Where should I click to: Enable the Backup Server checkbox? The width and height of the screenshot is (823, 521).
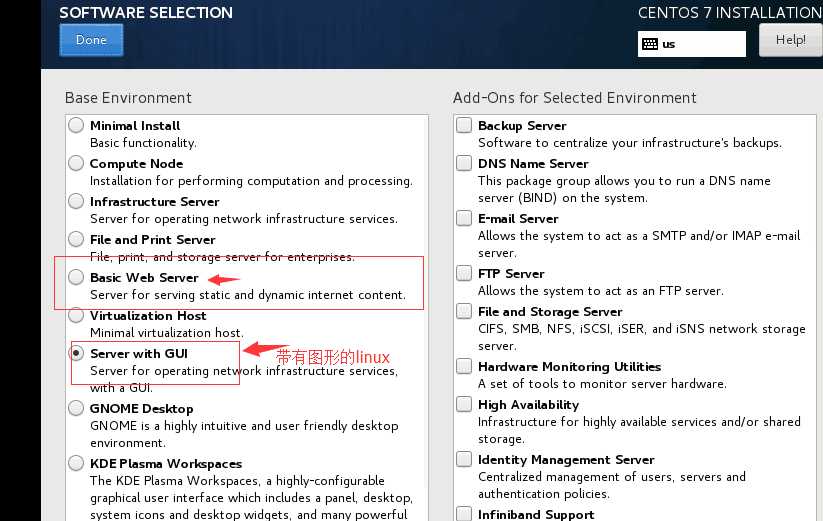[464, 125]
